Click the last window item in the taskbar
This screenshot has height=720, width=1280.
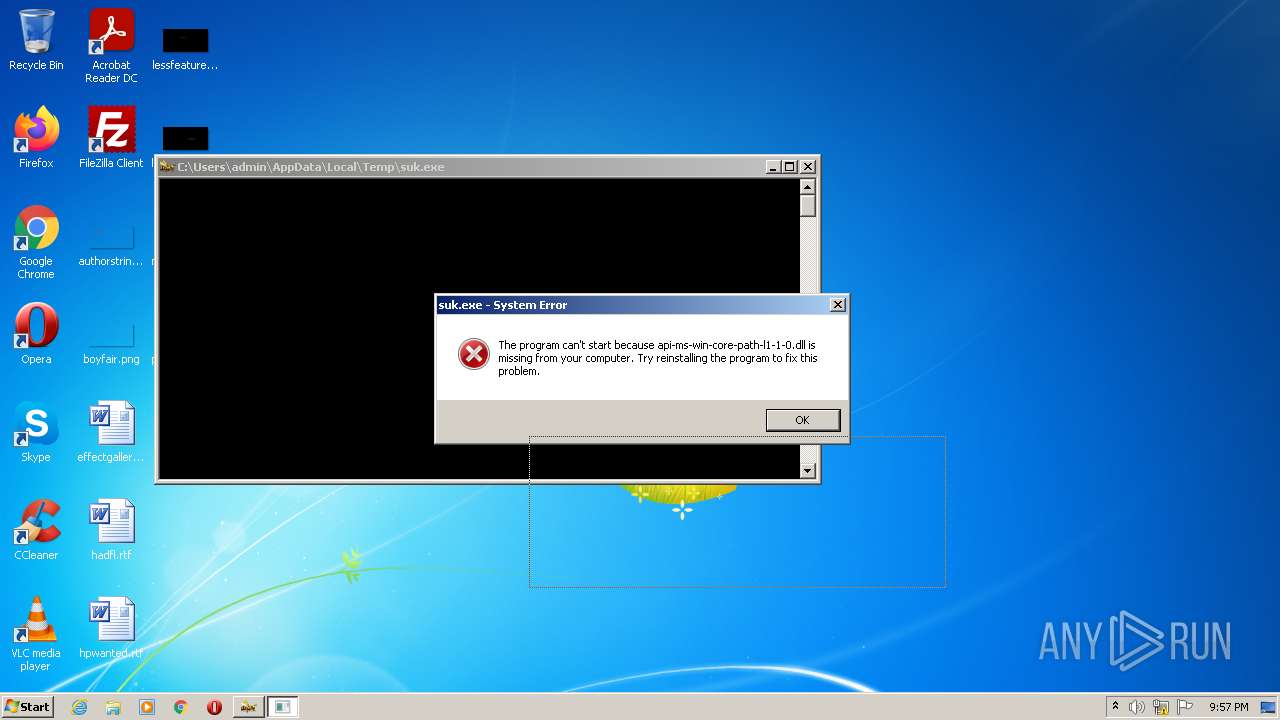pyautogui.click(x=283, y=707)
